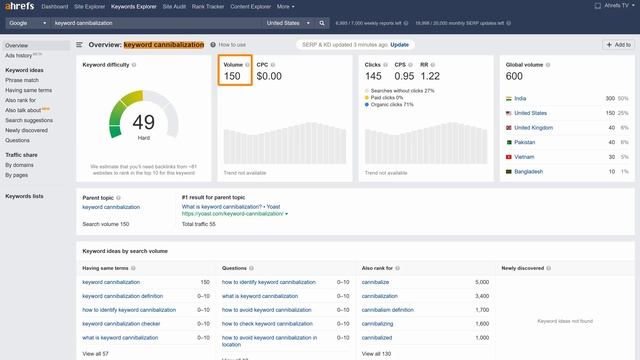Select Phrase match in the sidebar

[22, 80]
